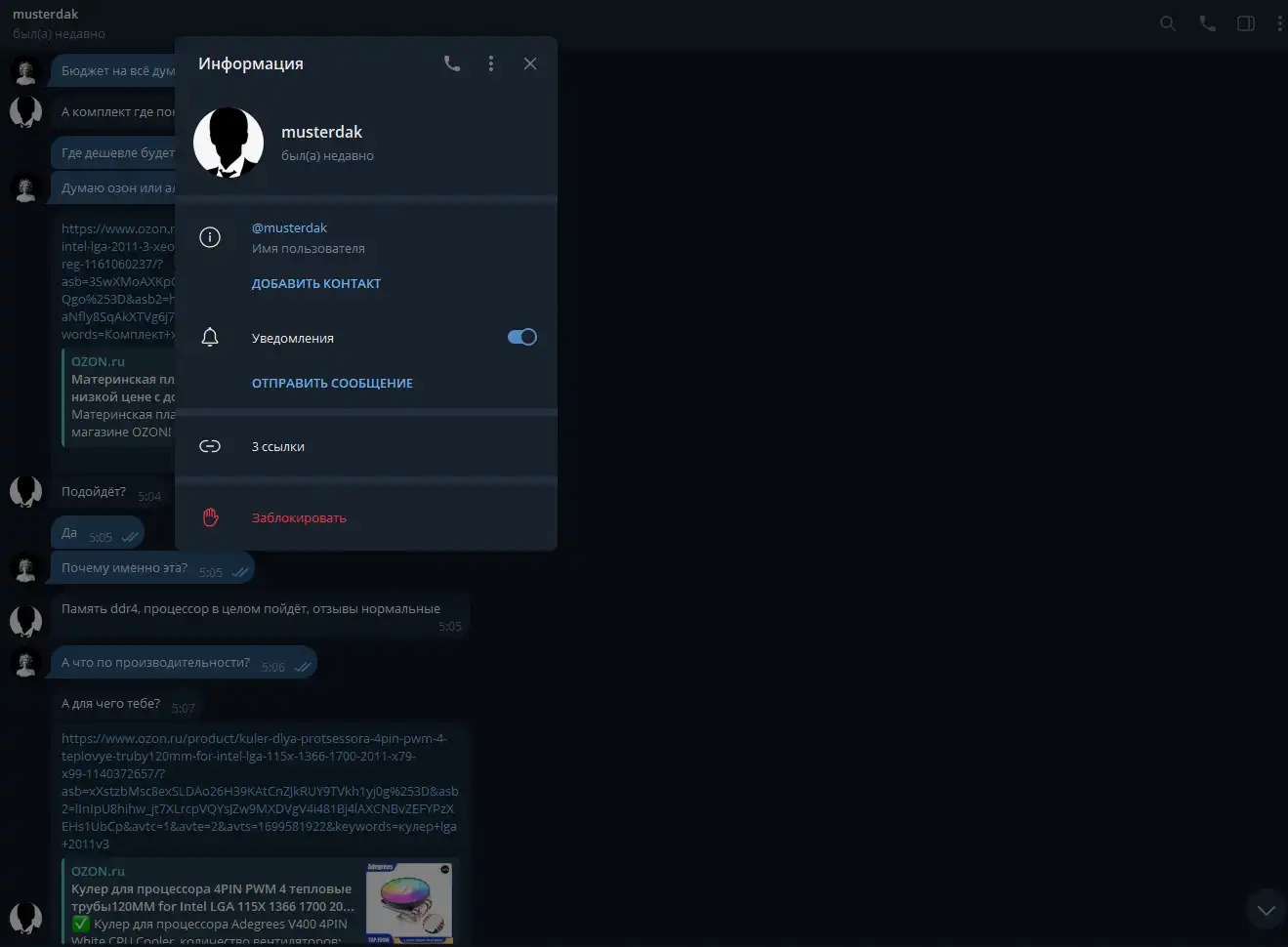The width and height of the screenshot is (1288, 947).
Task: Click the chain link icon beside 3 ссылки
Action: [210, 446]
